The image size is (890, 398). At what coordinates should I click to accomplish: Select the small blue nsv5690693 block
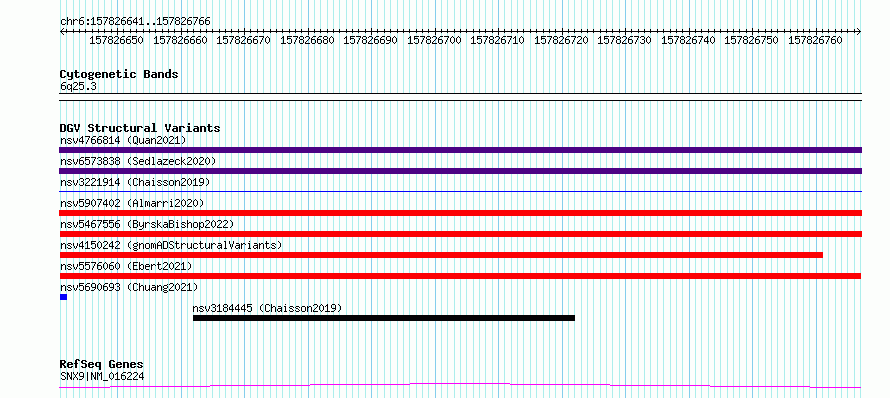(x=63, y=297)
